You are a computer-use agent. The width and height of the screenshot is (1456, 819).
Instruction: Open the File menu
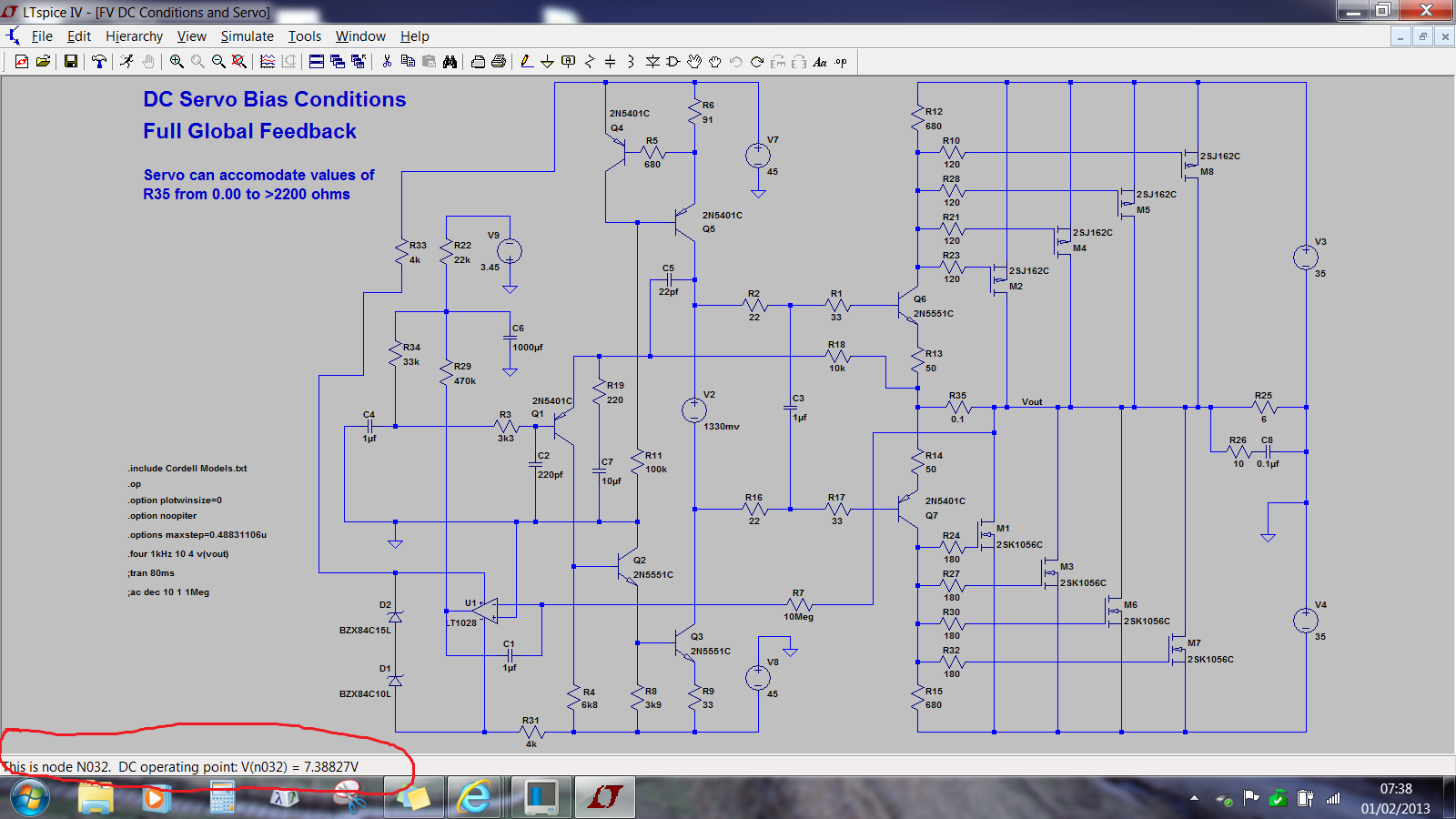(x=42, y=36)
